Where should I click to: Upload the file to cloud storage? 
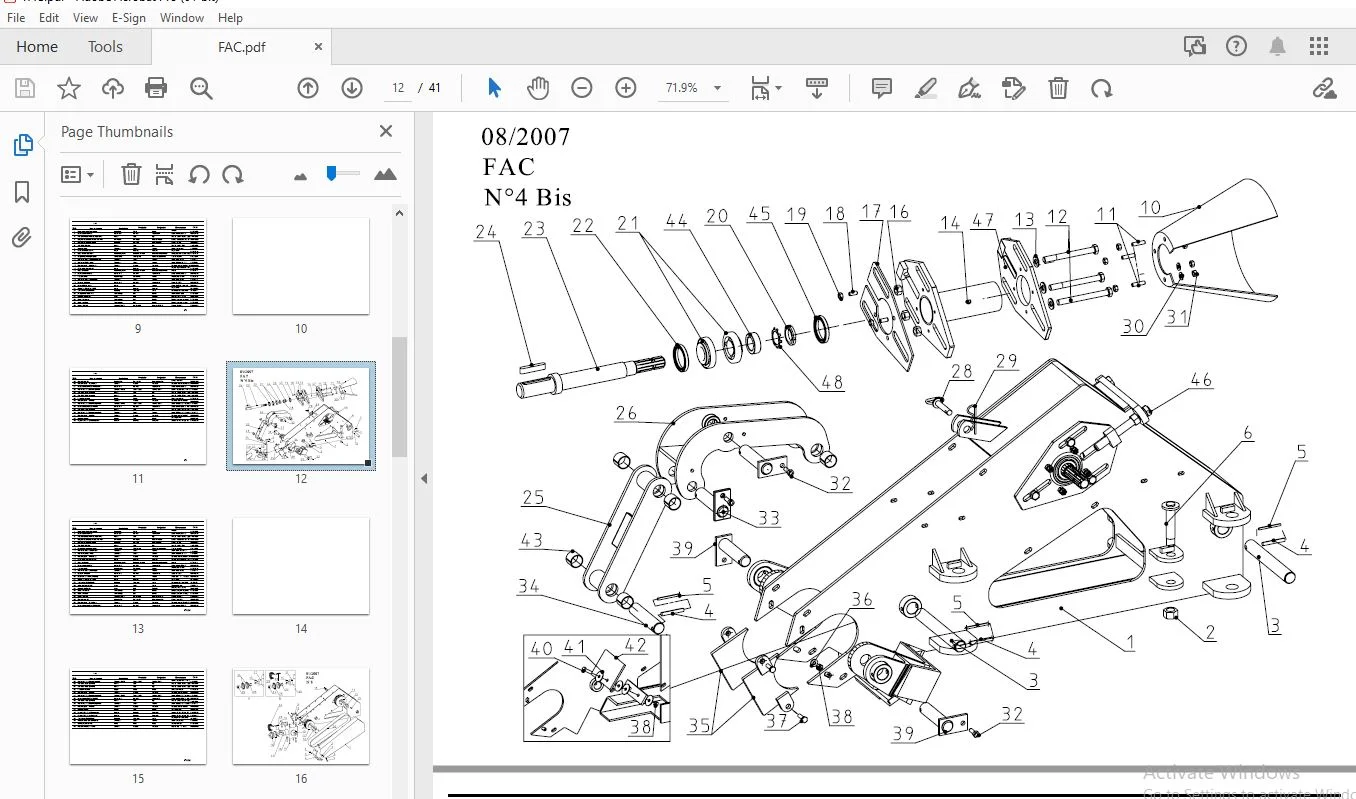click(113, 88)
